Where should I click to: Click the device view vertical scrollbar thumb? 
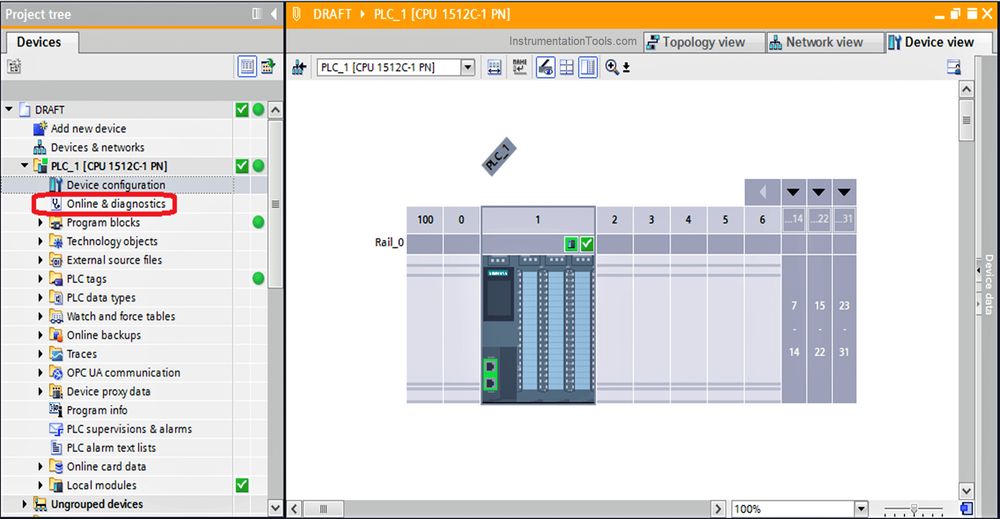pos(966,120)
